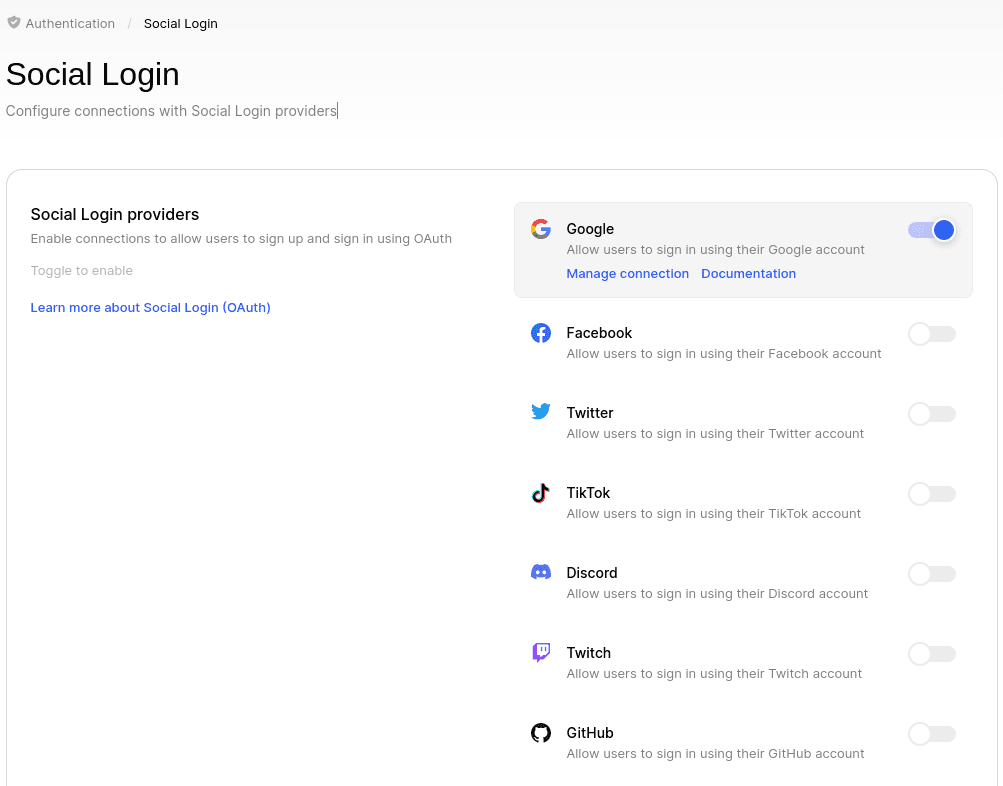Click 'using their GitHub account' description

(715, 753)
